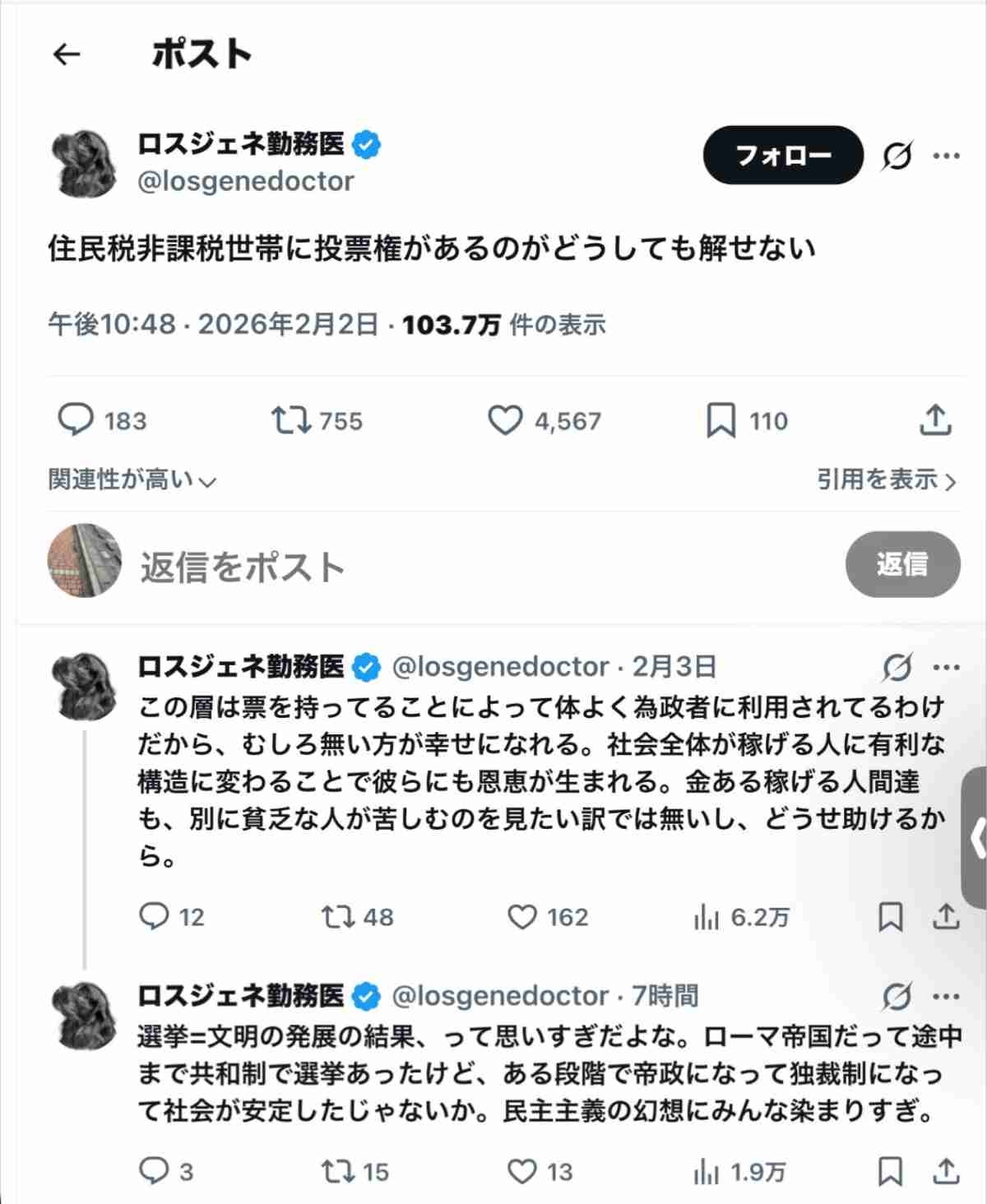This screenshot has width=987, height=1204.
Task: Click the author's avatar on the main post
Action: [84, 163]
